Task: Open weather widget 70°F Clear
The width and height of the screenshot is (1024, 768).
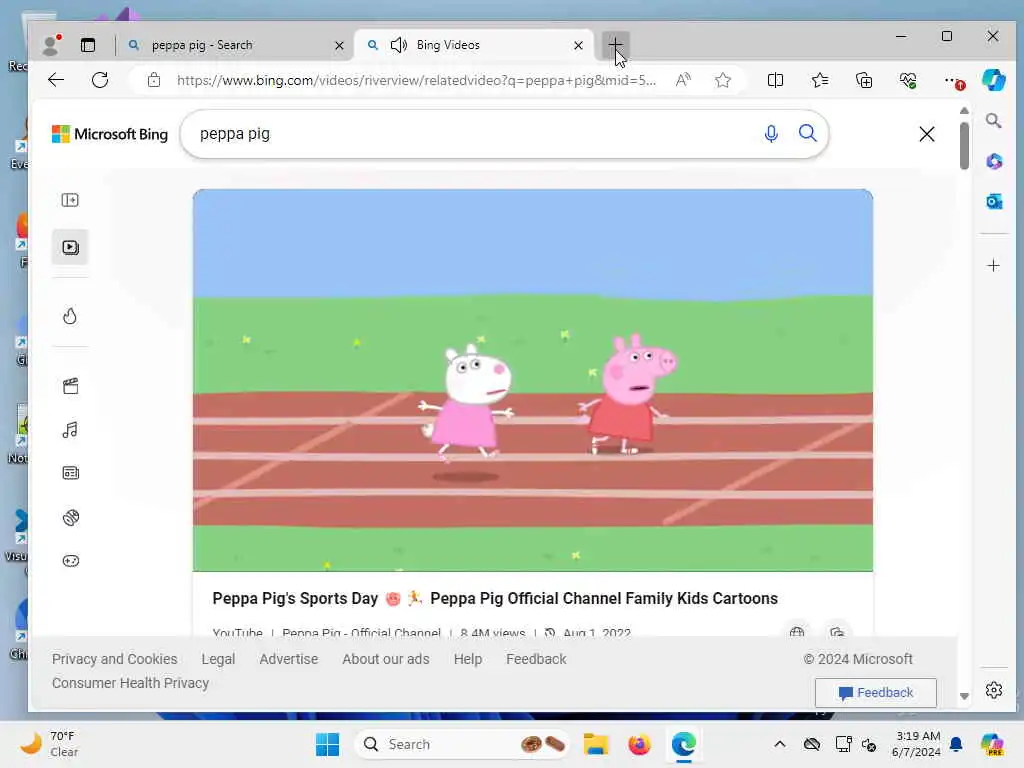Action: [49, 744]
